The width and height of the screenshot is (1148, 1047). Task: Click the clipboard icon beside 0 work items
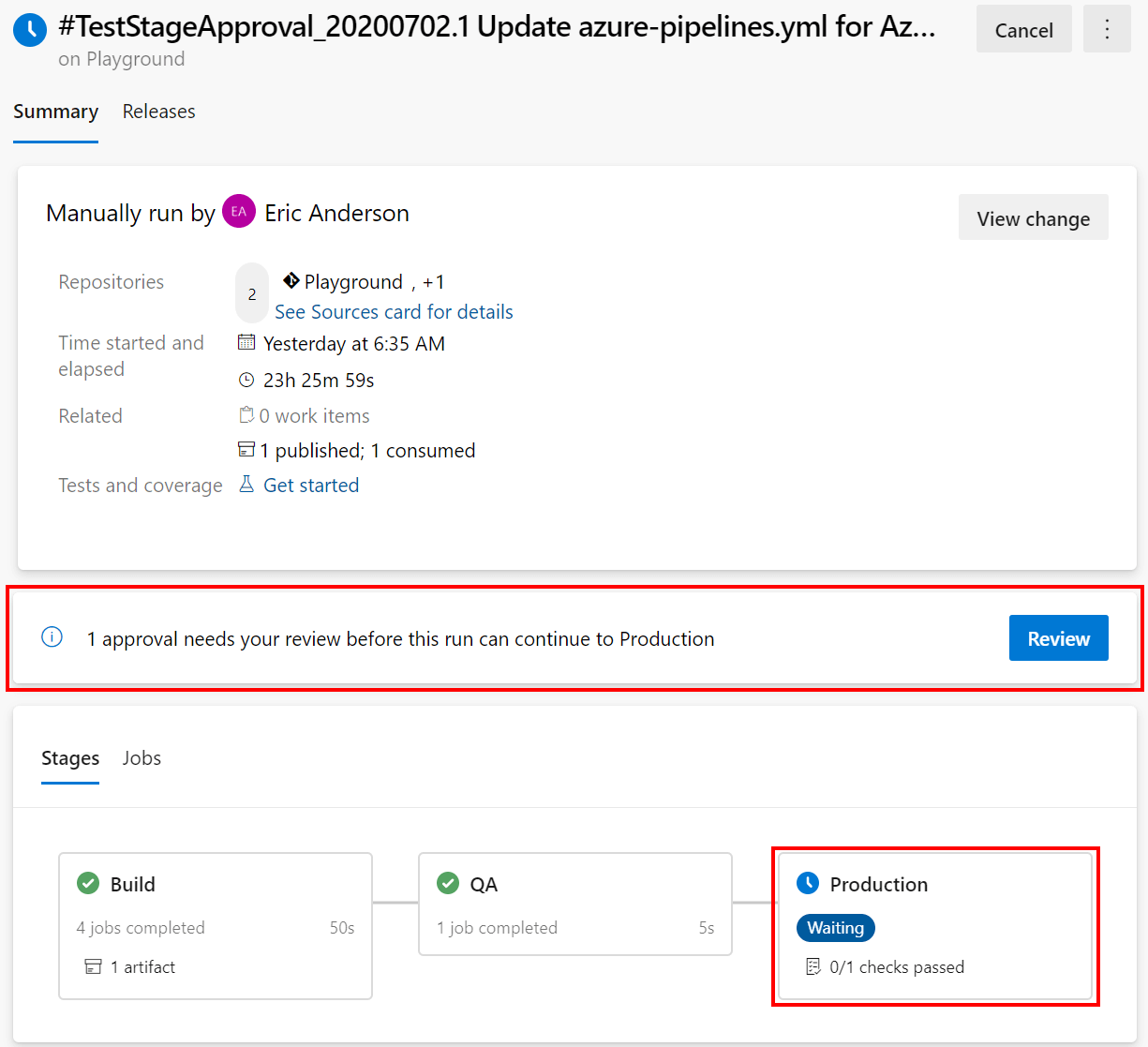pyautogui.click(x=246, y=414)
